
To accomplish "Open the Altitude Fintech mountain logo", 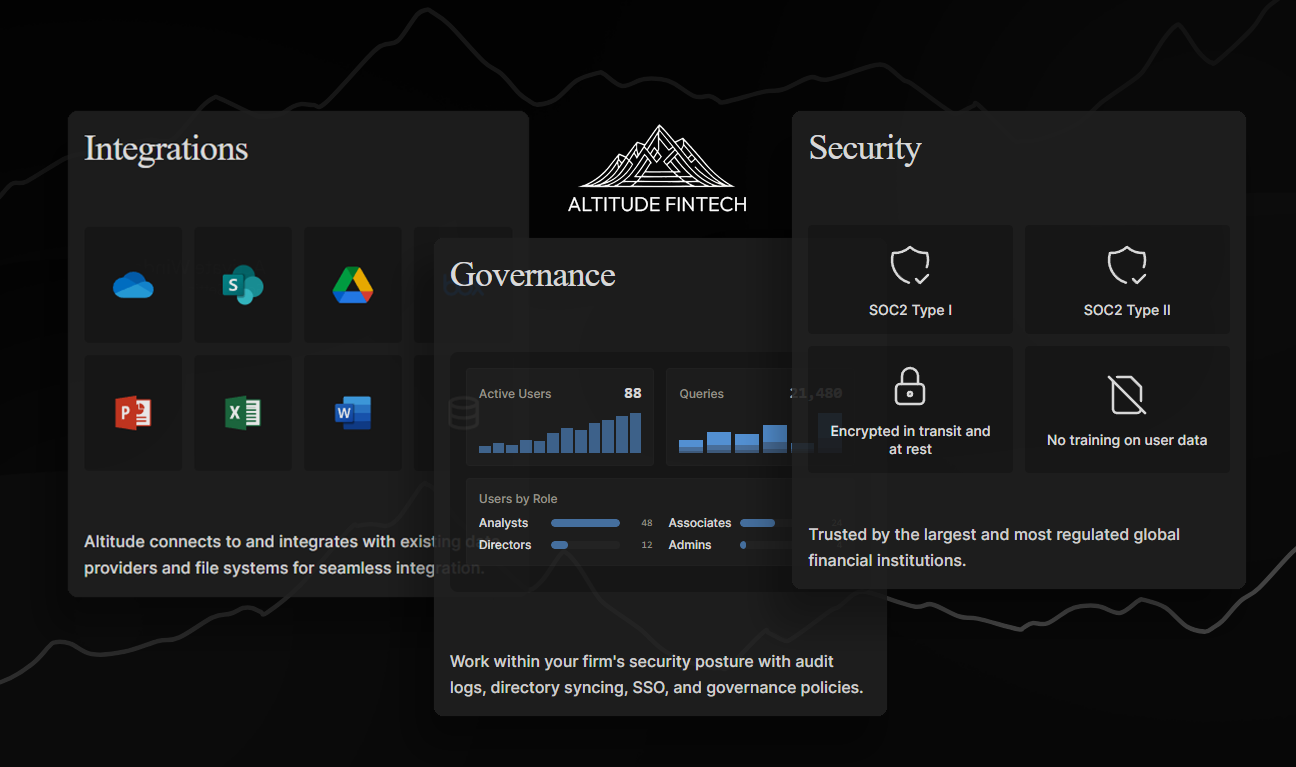I will pos(657,158).
